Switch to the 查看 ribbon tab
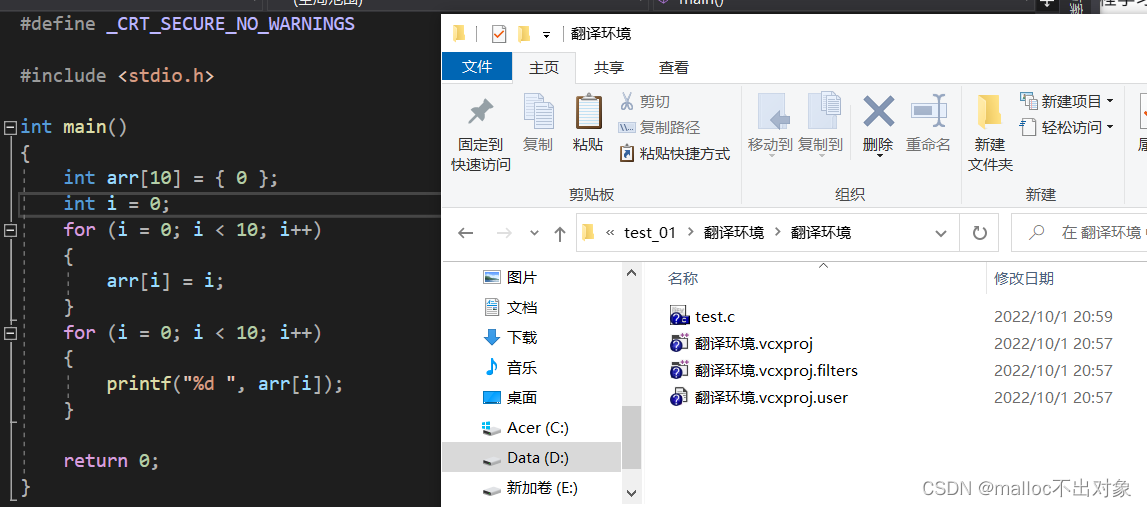Image resolution: width=1147 pixels, height=507 pixels. (x=674, y=67)
